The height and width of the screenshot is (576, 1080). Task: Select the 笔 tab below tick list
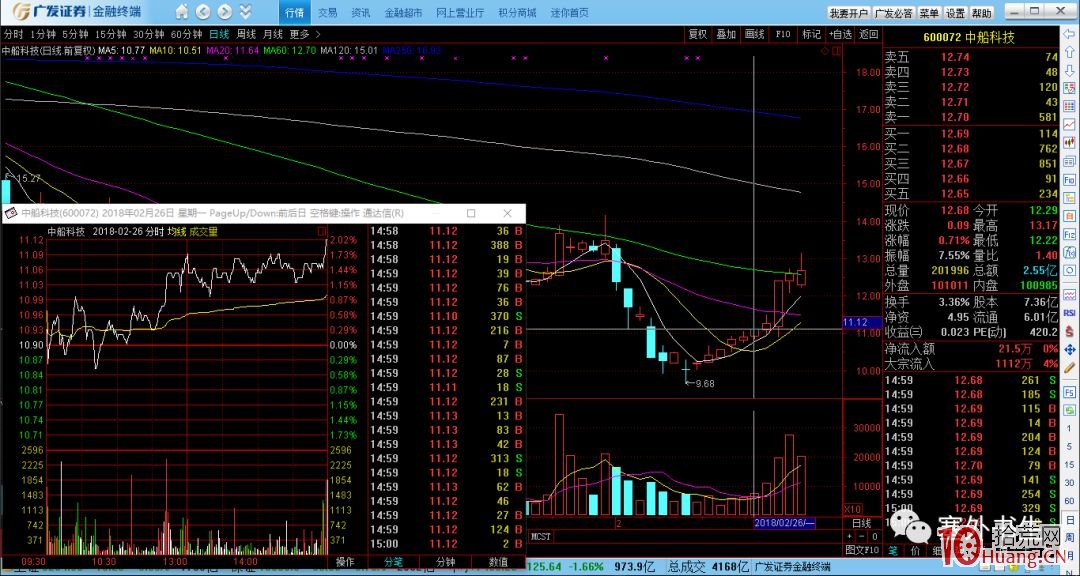pos(892,551)
